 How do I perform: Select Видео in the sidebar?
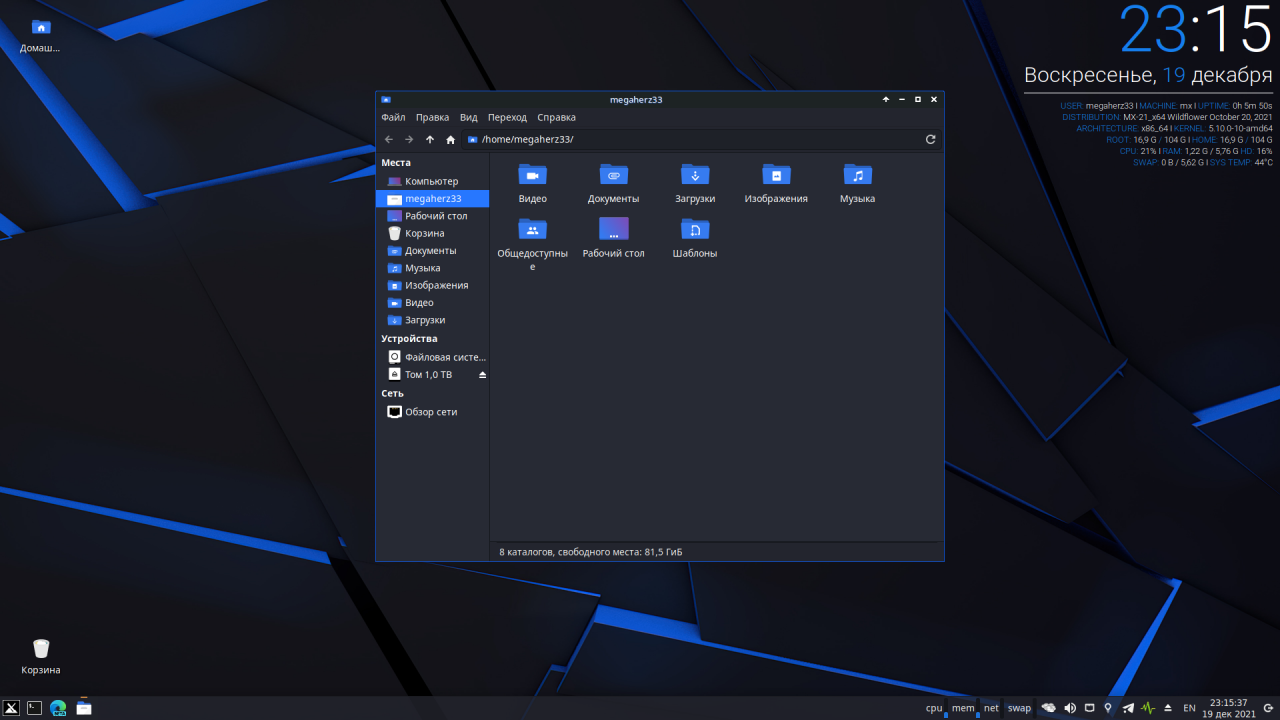coord(432,303)
